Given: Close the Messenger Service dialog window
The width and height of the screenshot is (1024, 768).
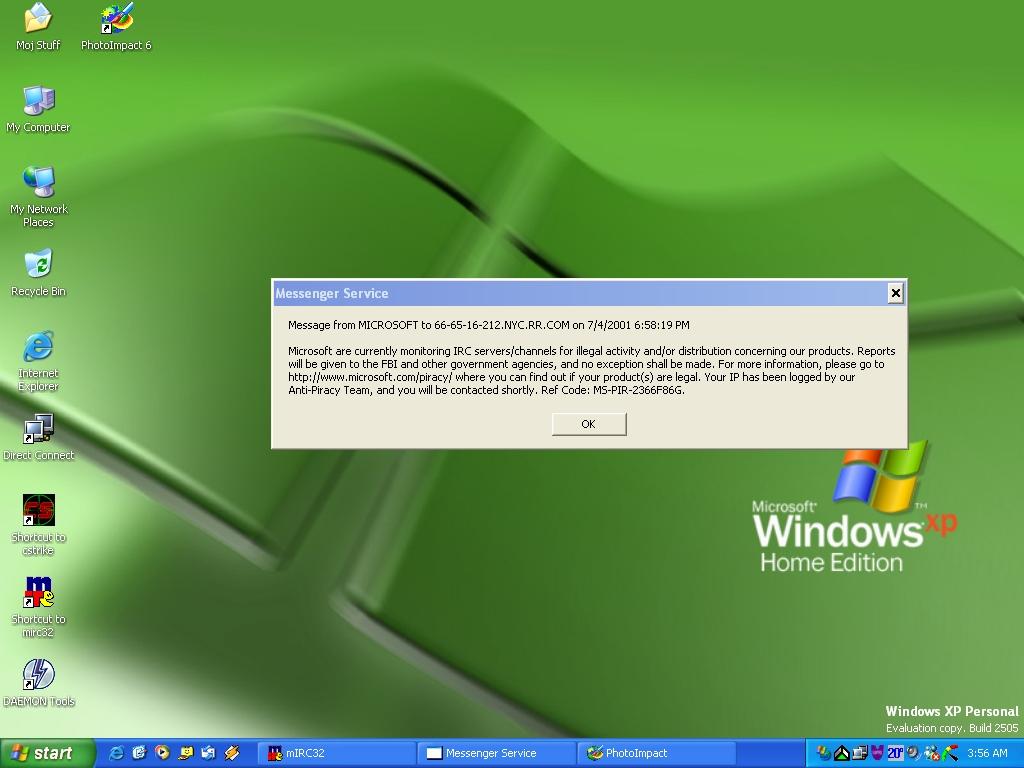Looking at the screenshot, I should pos(895,293).
